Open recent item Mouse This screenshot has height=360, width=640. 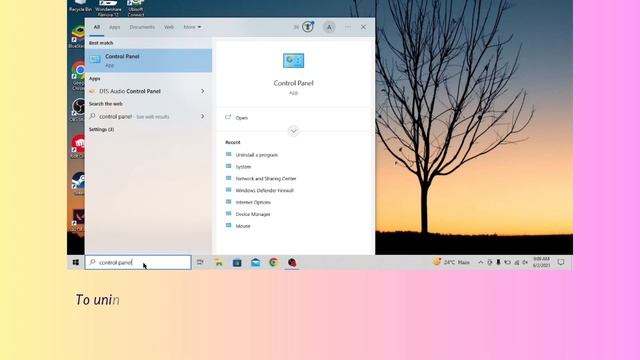coord(243,226)
